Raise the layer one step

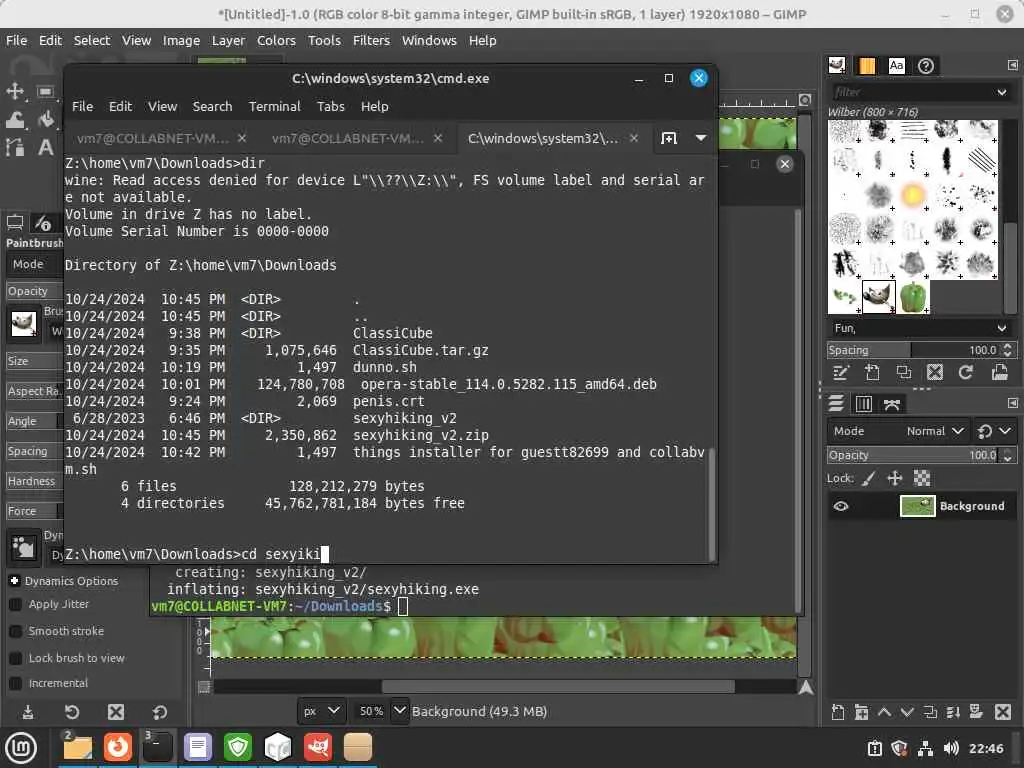click(x=884, y=712)
